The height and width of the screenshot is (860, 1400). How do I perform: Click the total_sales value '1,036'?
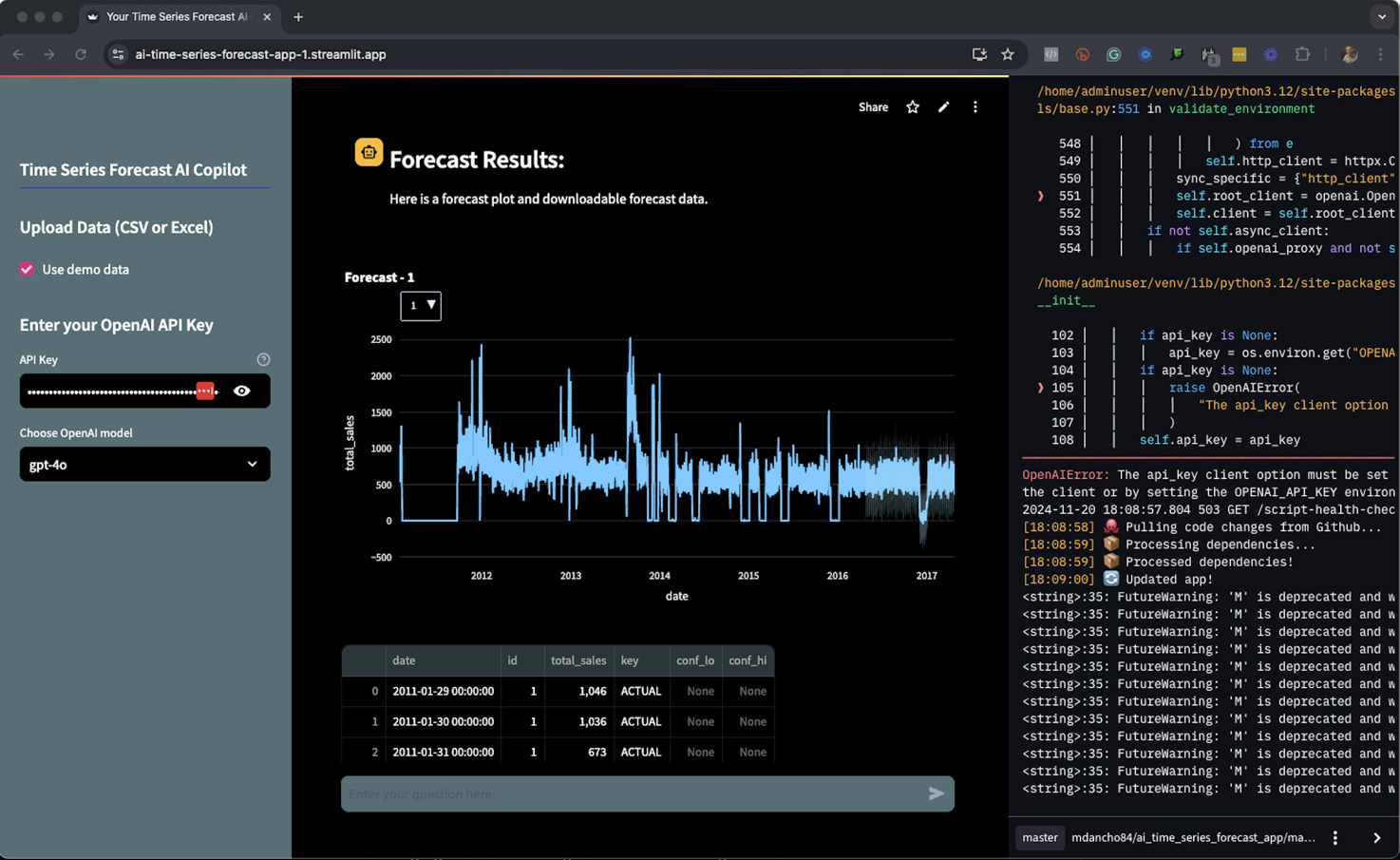pos(578,721)
